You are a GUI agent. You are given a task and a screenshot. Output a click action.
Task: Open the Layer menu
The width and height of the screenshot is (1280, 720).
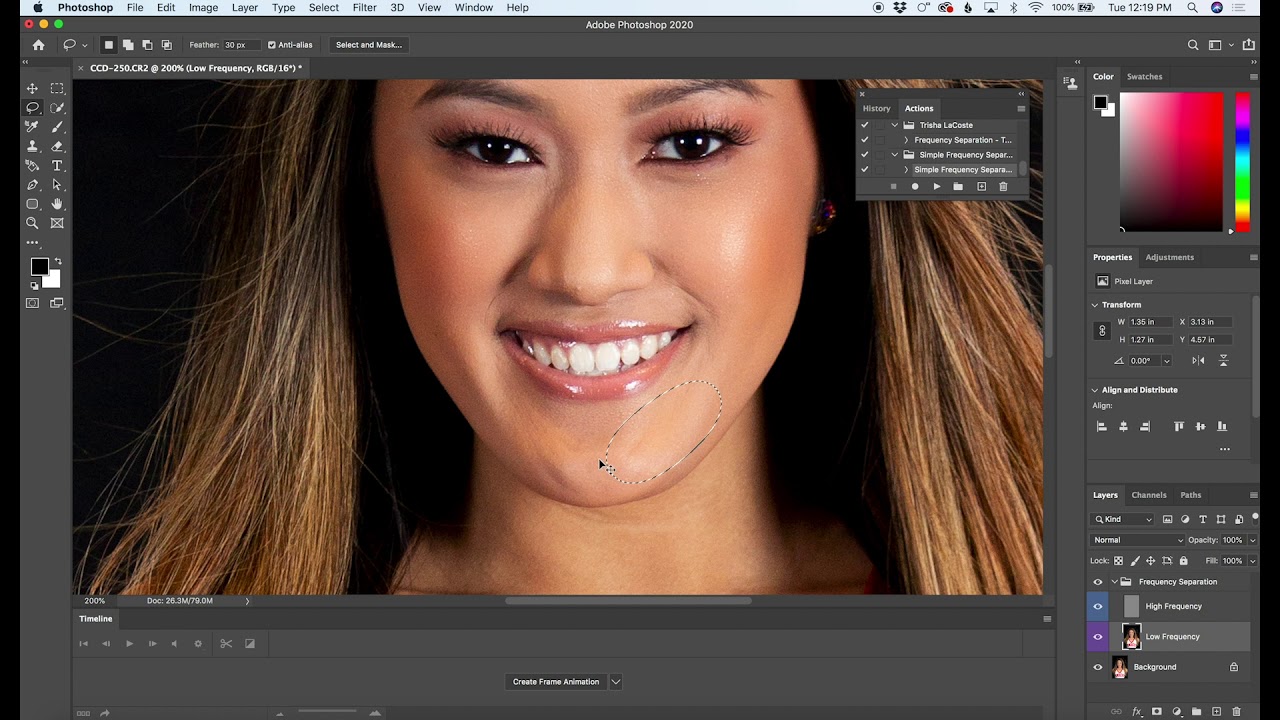pyautogui.click(x=245, y=7)
